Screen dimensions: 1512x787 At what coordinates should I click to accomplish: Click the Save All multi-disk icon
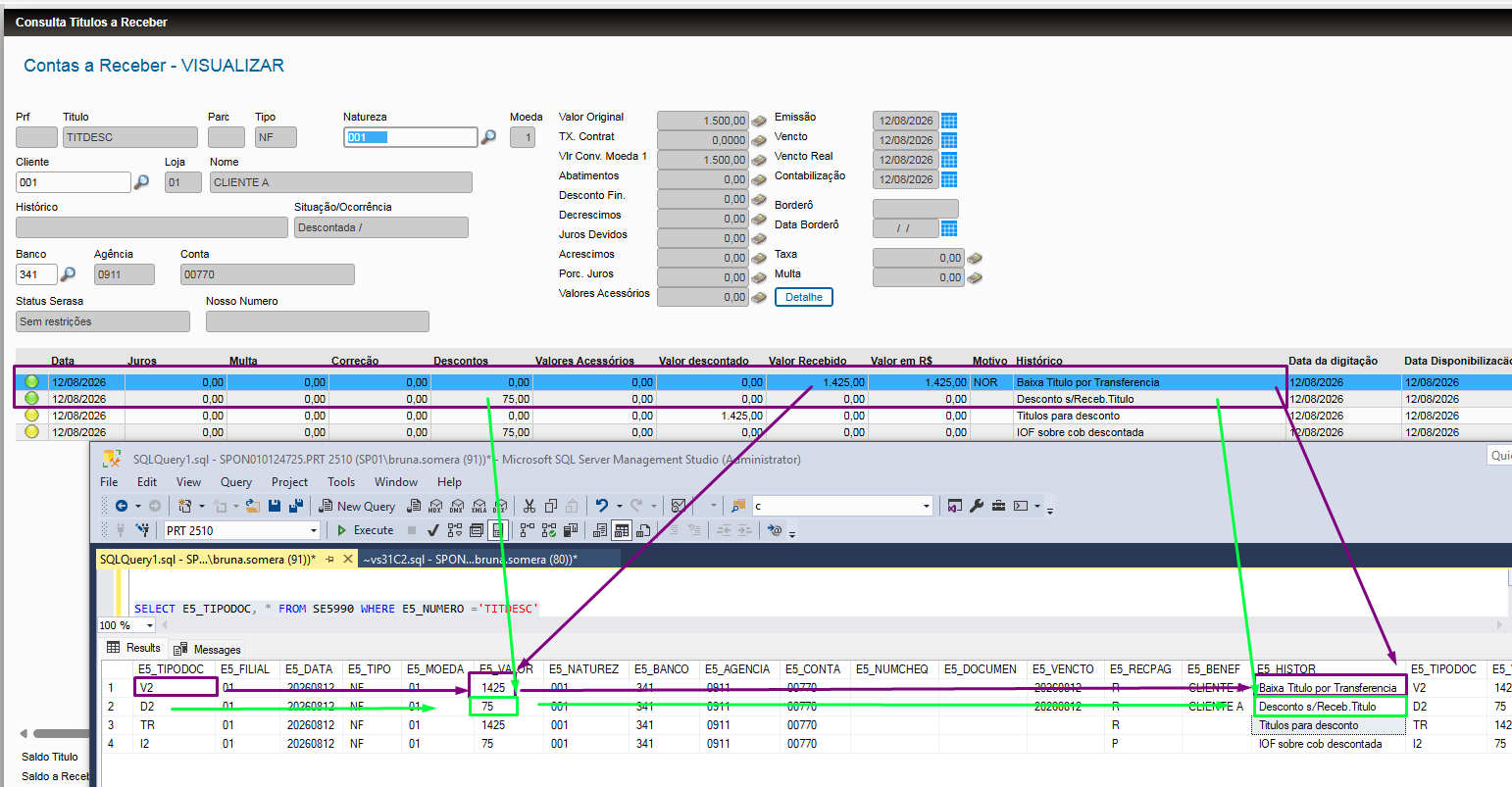[296, 506]
